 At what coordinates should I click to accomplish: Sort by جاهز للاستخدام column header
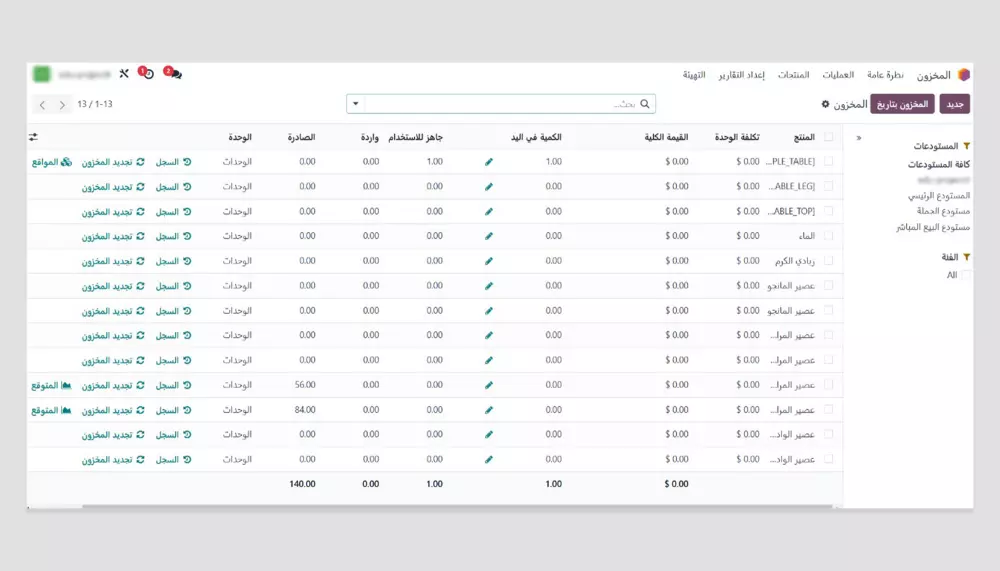tap(415, 137)
